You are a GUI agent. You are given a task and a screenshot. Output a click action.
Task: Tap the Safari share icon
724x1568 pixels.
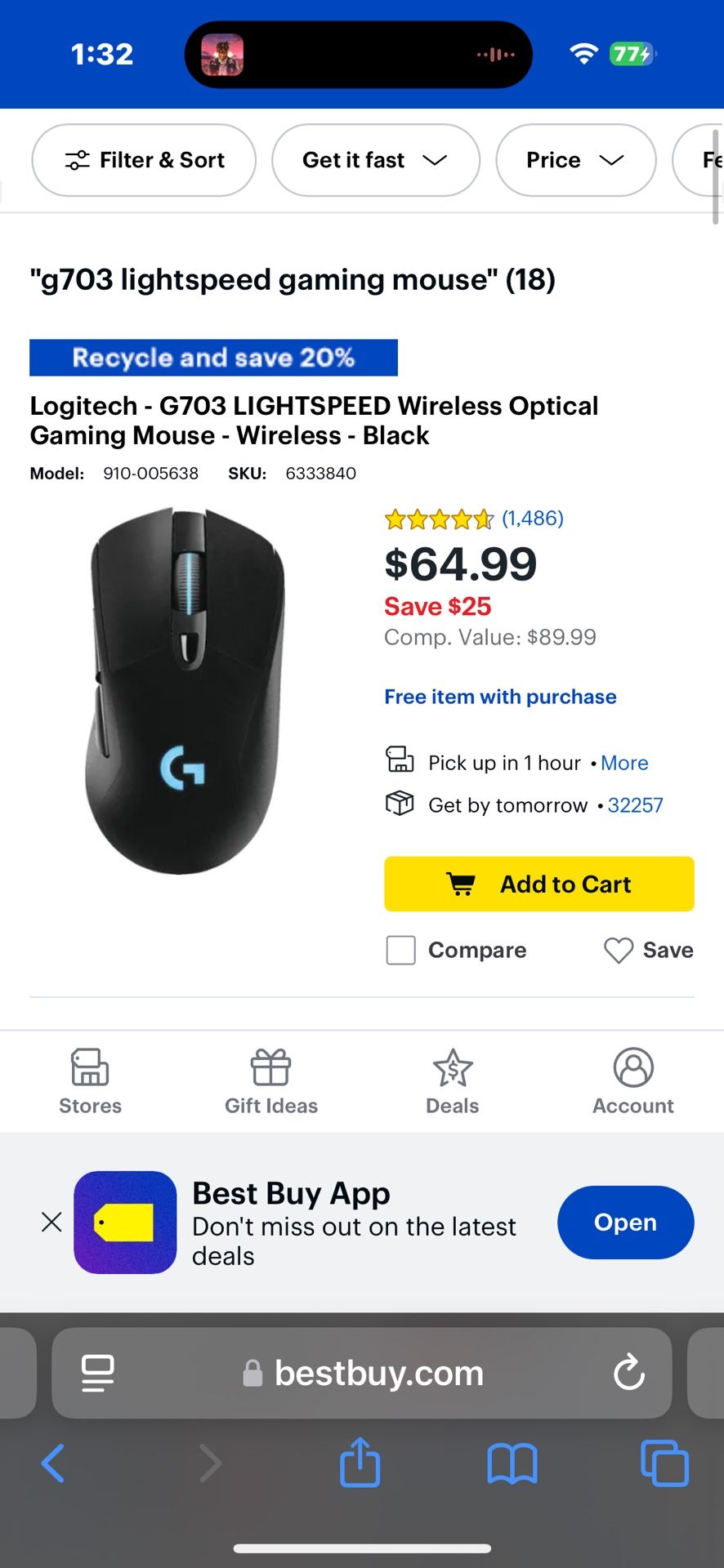click(360, 1462)
